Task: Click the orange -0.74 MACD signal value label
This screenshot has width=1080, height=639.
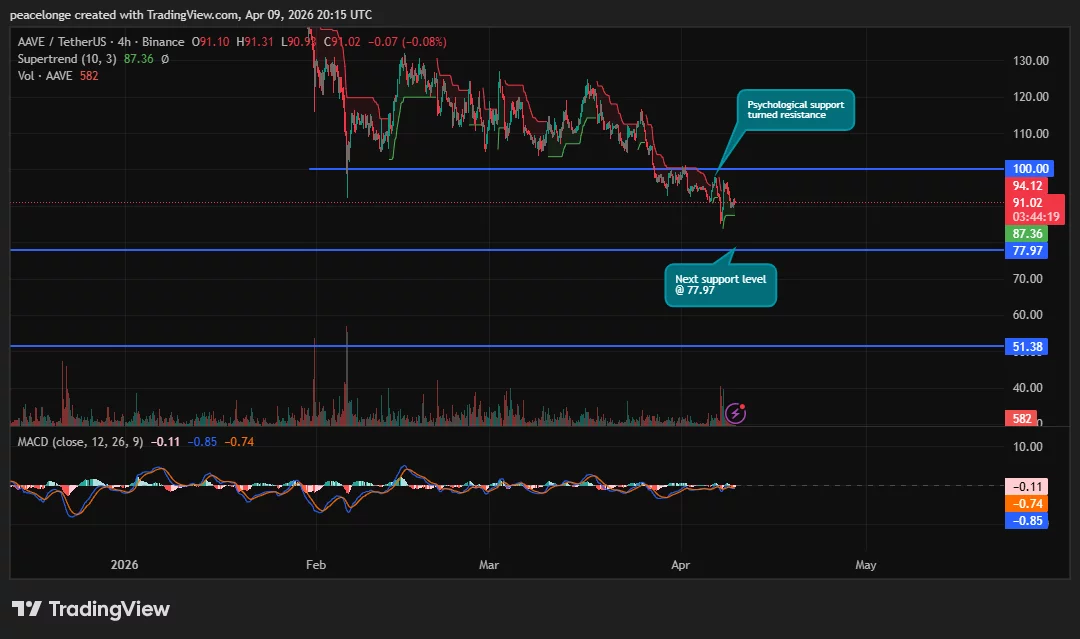Action: [x=1026, y=504]
